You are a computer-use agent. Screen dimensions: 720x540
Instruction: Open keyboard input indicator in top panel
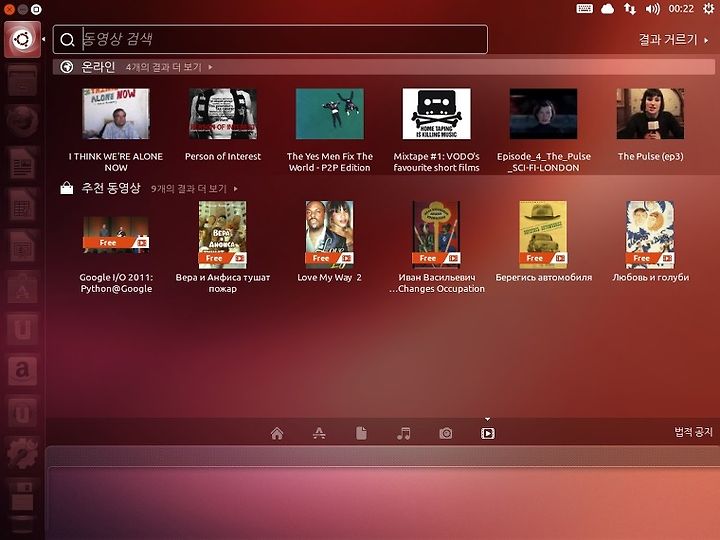coord(584,9)
